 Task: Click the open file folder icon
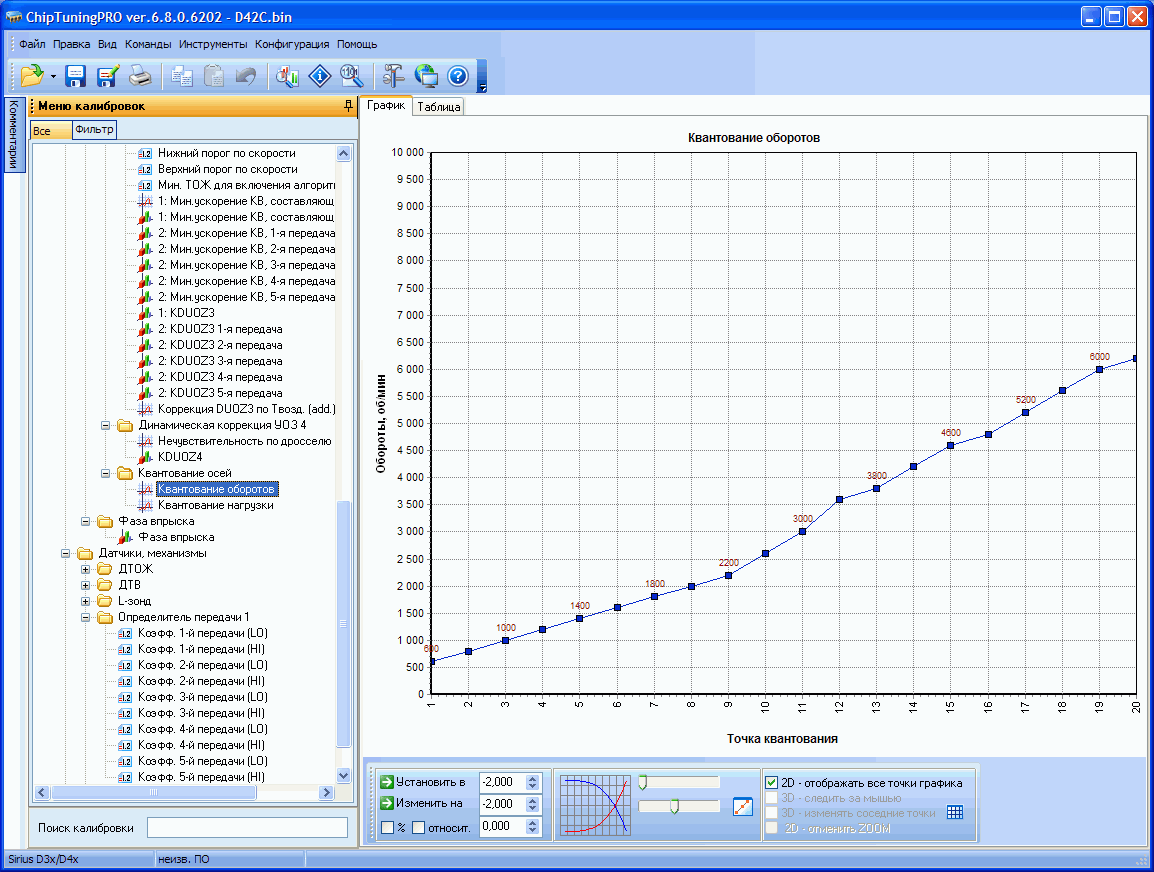pos(31,76)
